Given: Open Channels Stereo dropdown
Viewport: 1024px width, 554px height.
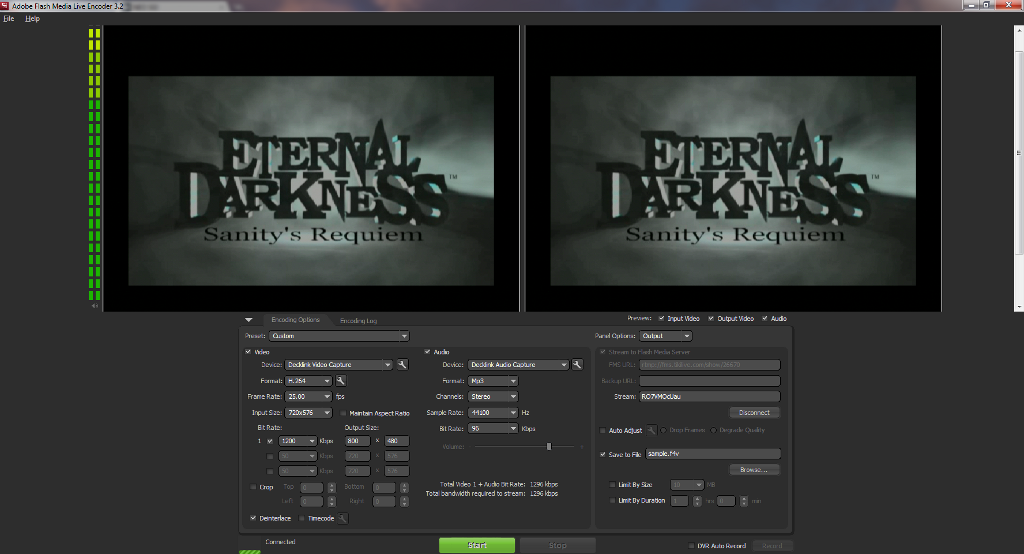Looking at the screenshot, I should pyautogui.click(x=493, y=396).
